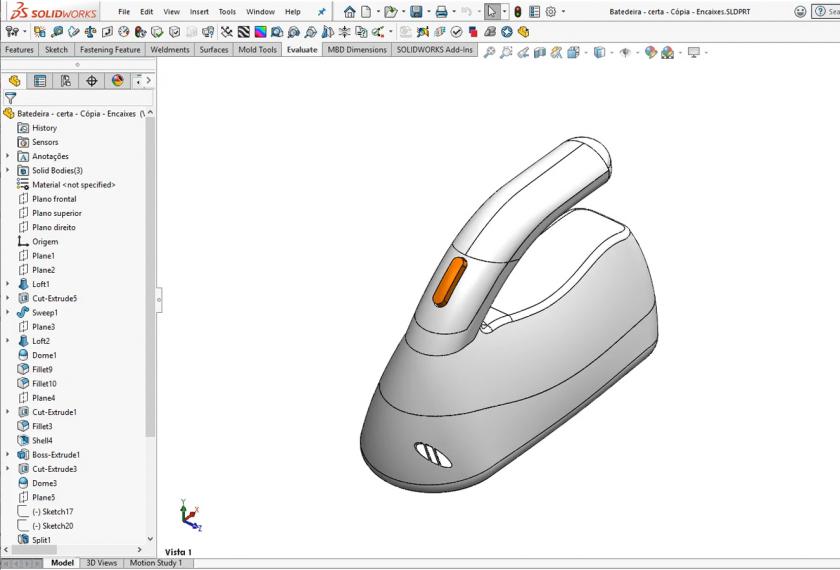Open the ConfigurationManager panel tab
The width and height of the screenshot is (840, 570).
pos(66,81)
